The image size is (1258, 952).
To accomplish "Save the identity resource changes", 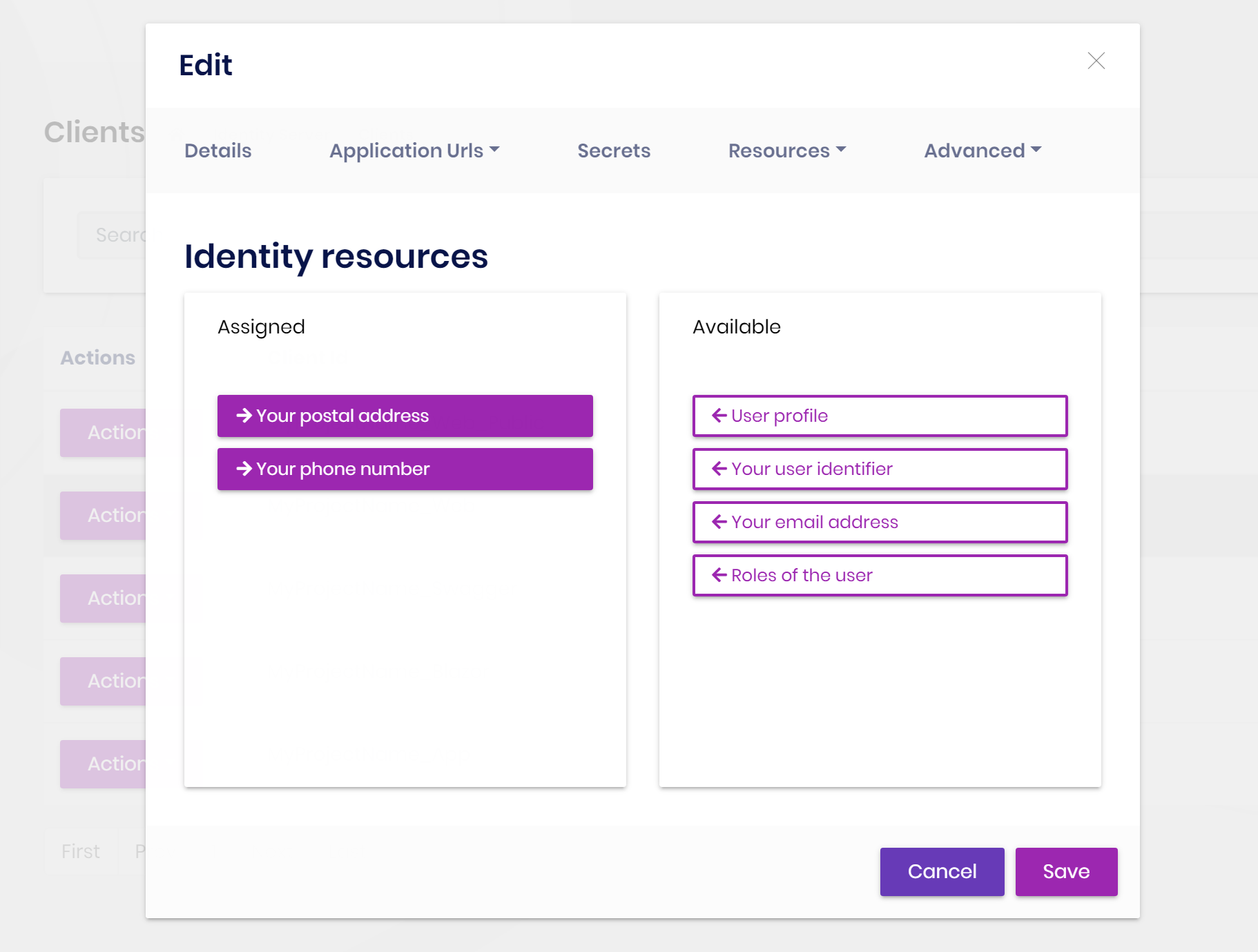I will [x=1066, y=871].
